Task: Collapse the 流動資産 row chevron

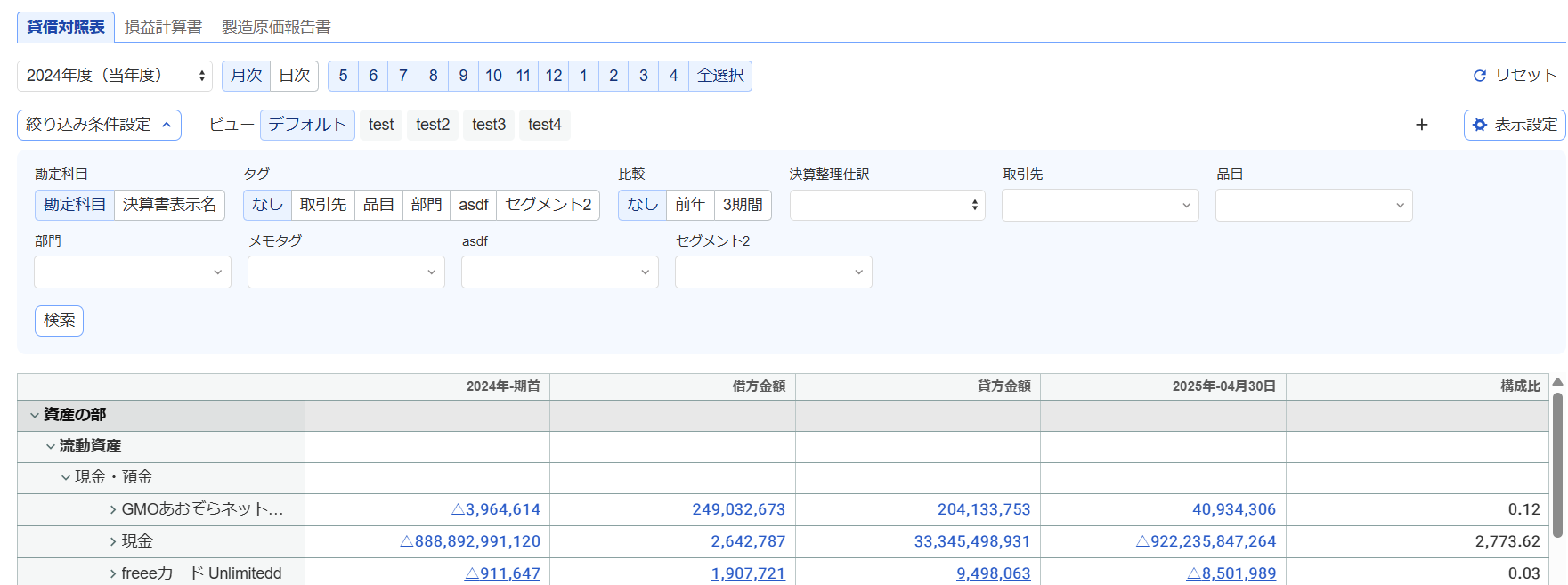Action: click(x=51, y=446)
